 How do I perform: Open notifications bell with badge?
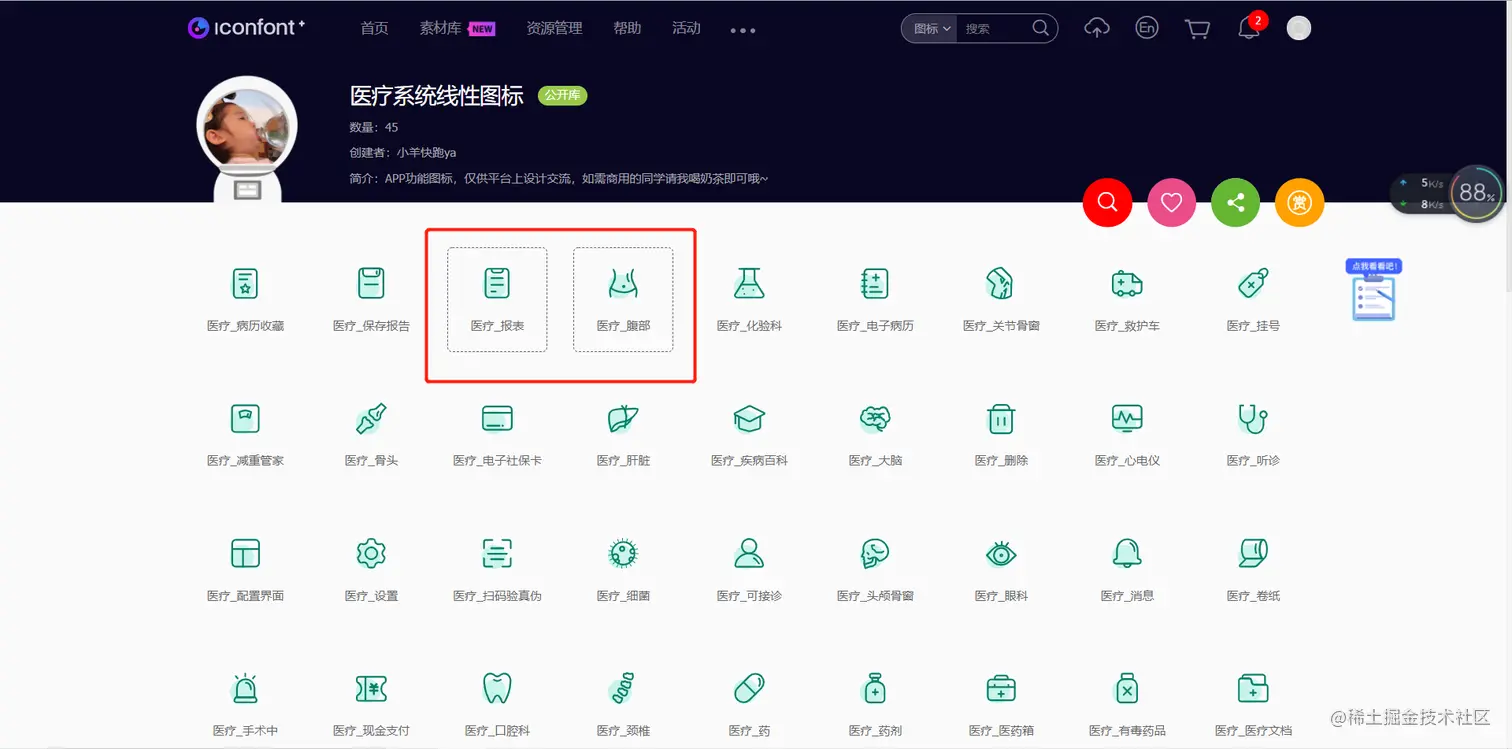(x=1250, y=27)
